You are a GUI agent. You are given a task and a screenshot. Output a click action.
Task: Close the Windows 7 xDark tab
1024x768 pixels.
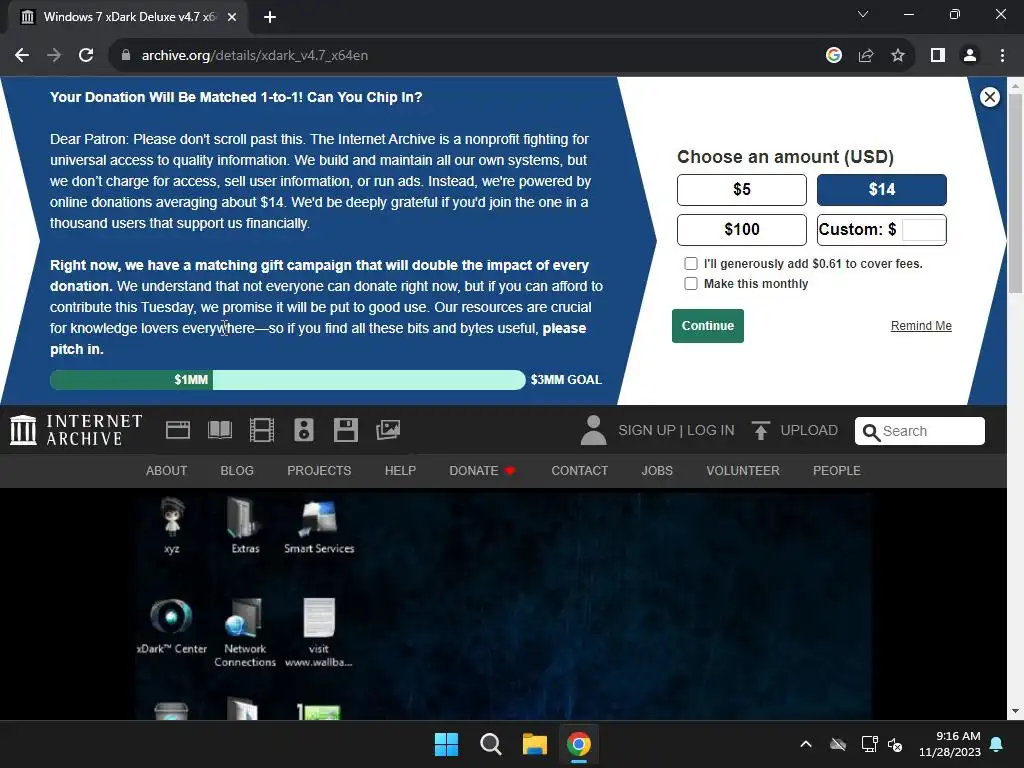[232, 17]
